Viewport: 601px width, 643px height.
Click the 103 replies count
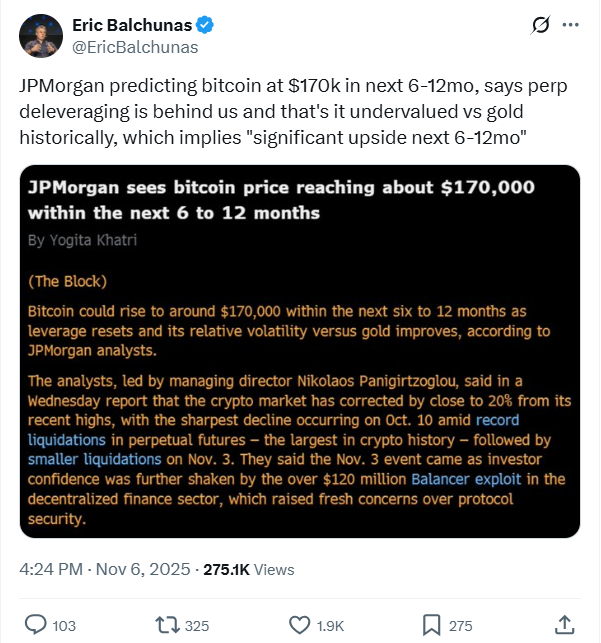point(64,625)
